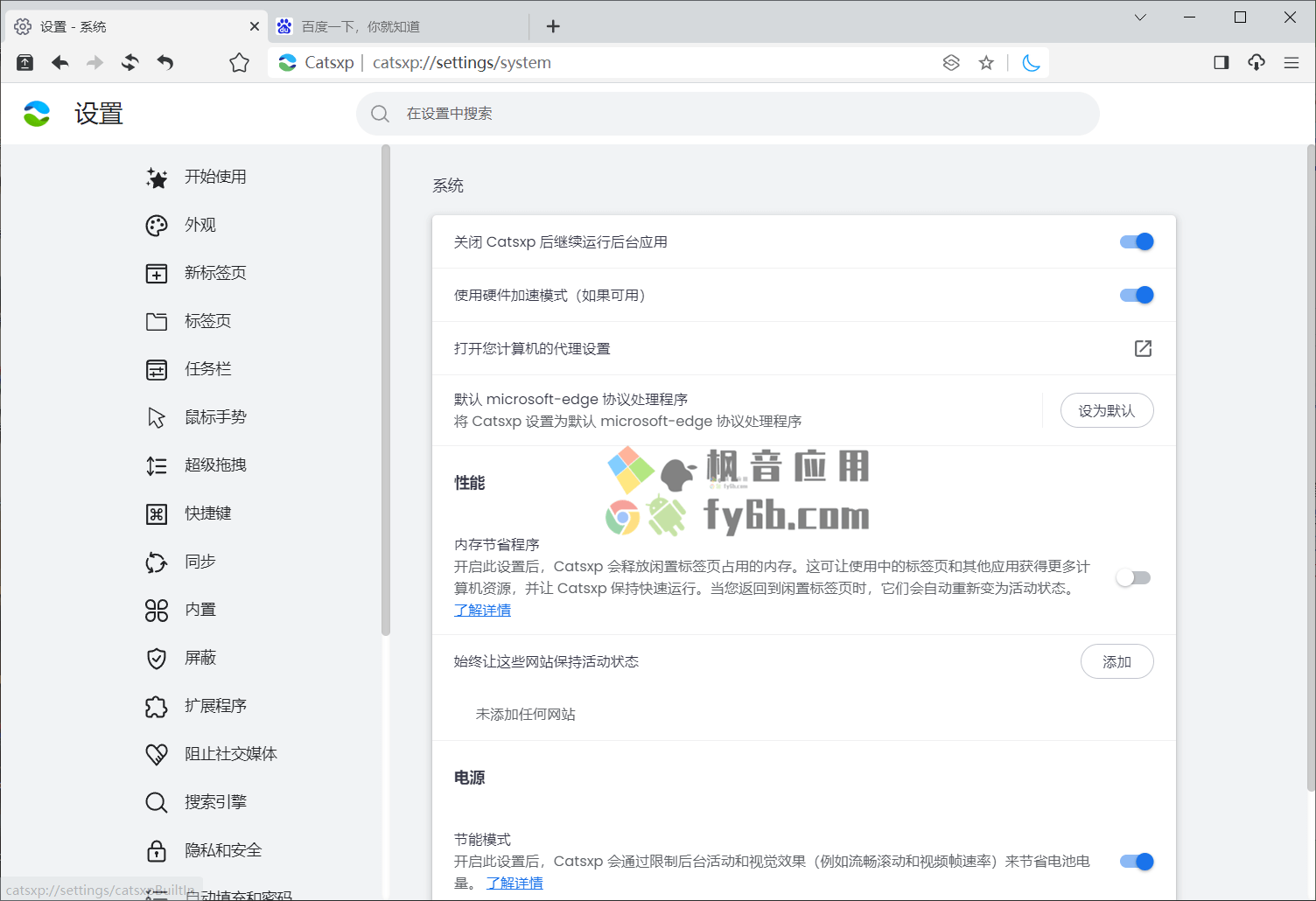Switch to the 百度一下，你就知道 tab
The width and height of the screenshot is (1316, 901).
[398, 26]
